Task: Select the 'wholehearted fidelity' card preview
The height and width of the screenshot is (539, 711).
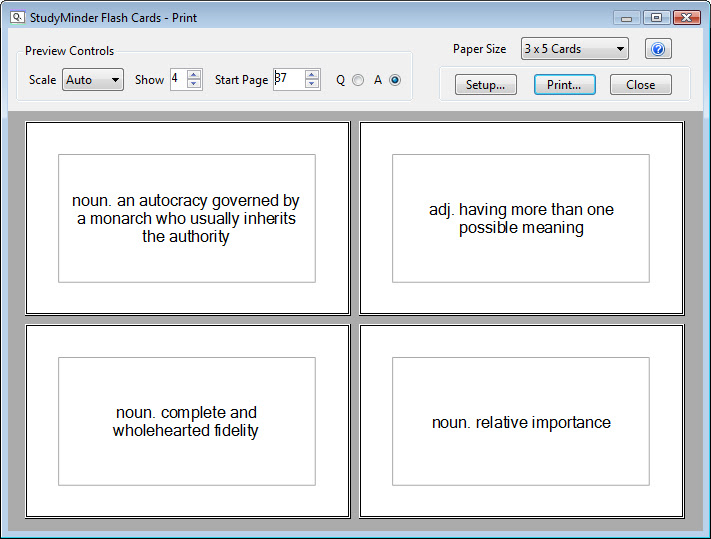Action: point(187,421)
